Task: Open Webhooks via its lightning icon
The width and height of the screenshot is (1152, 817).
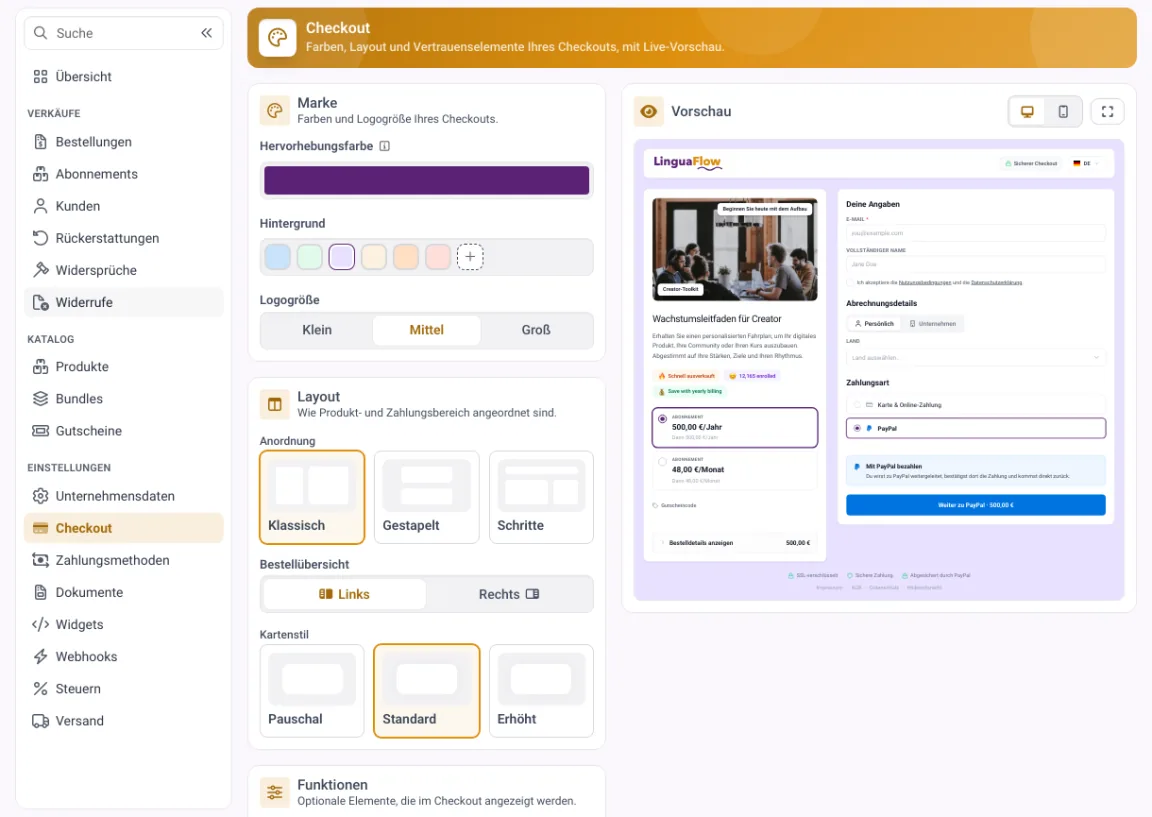Action: pos(40,657)
